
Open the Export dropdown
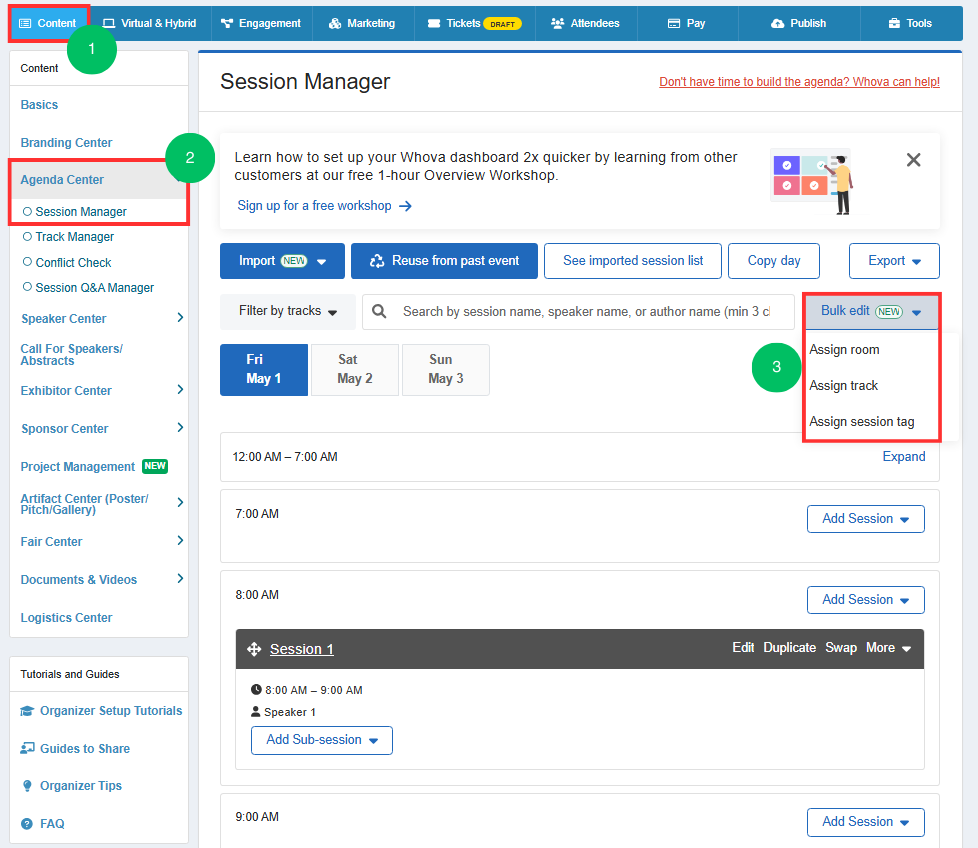(x=894, y=261)
